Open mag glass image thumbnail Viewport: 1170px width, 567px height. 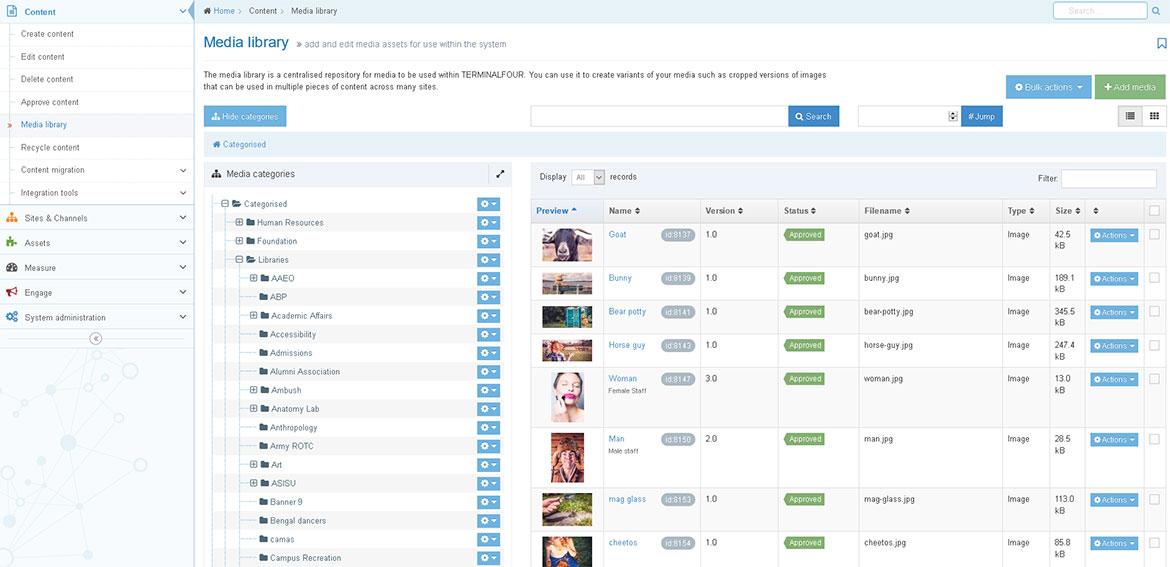[567, 510]
